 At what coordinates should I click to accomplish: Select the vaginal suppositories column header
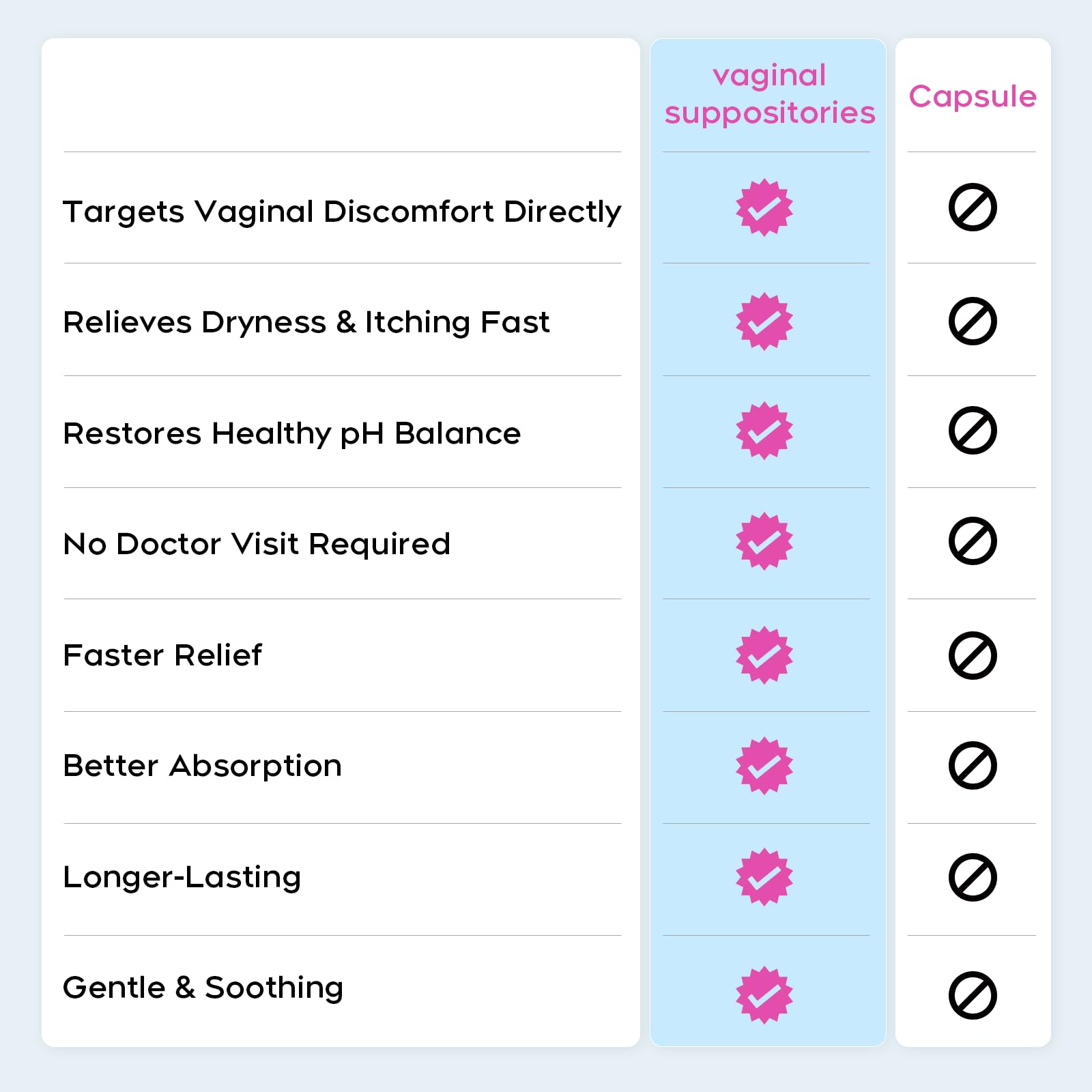[770, 95]
